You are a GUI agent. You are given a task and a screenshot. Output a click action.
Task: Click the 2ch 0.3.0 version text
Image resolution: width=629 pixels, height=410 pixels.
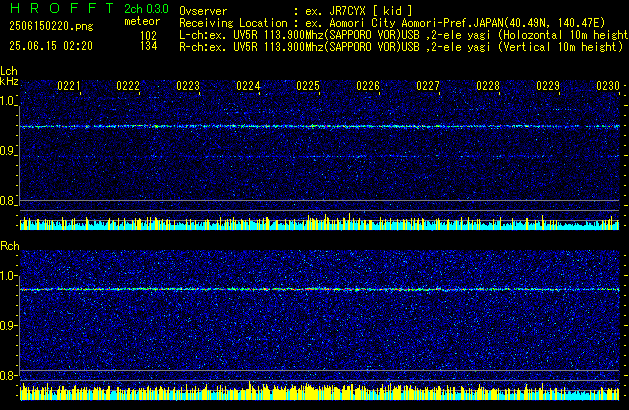tap(146, 9)
